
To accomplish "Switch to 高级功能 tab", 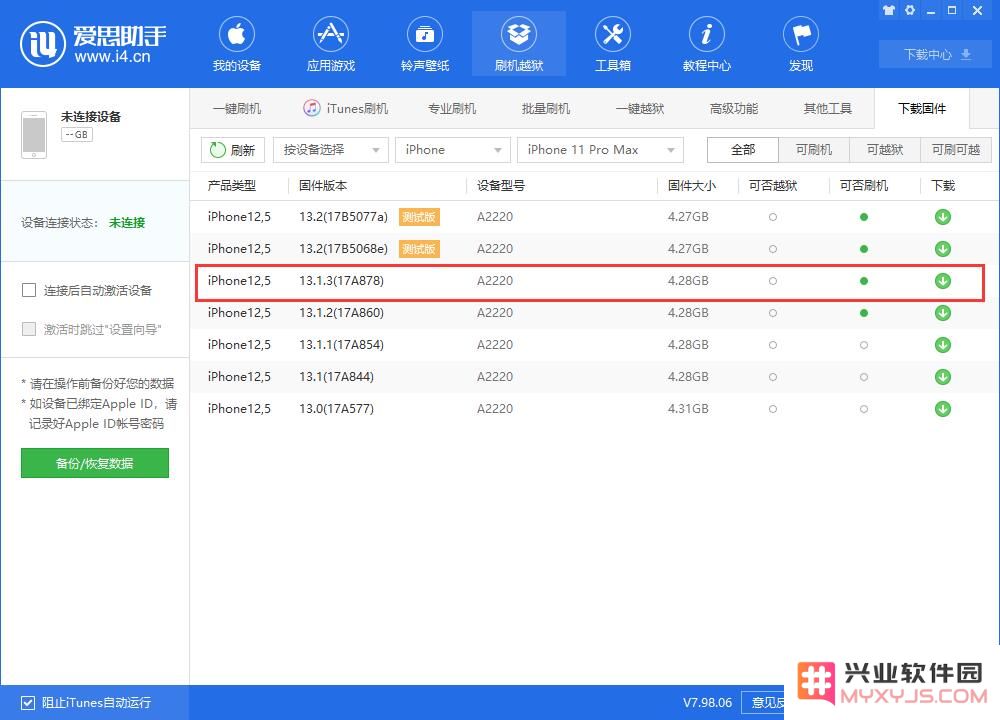I will (733, 108).
